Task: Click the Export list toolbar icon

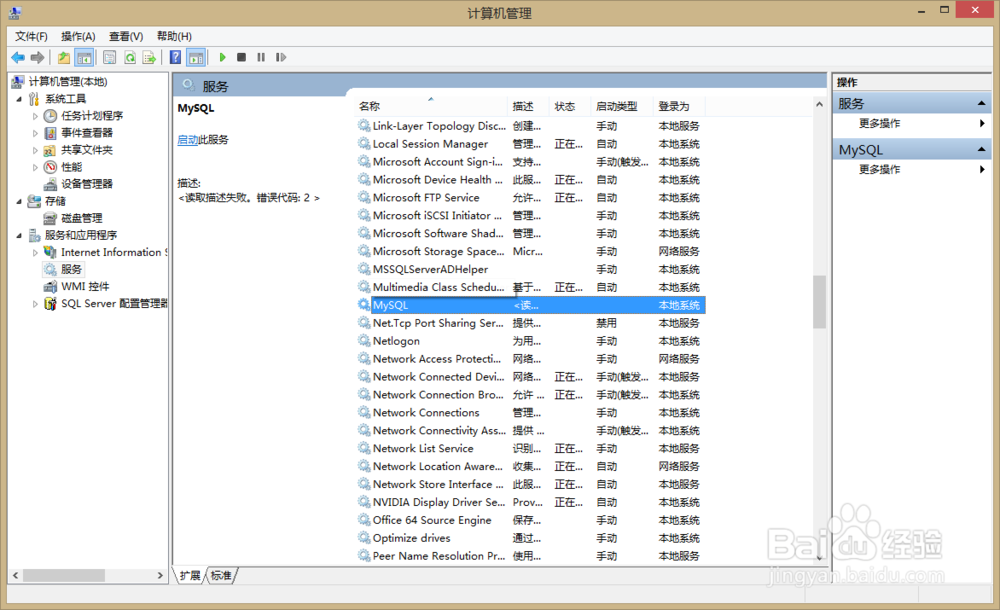Action: [149, 57]
